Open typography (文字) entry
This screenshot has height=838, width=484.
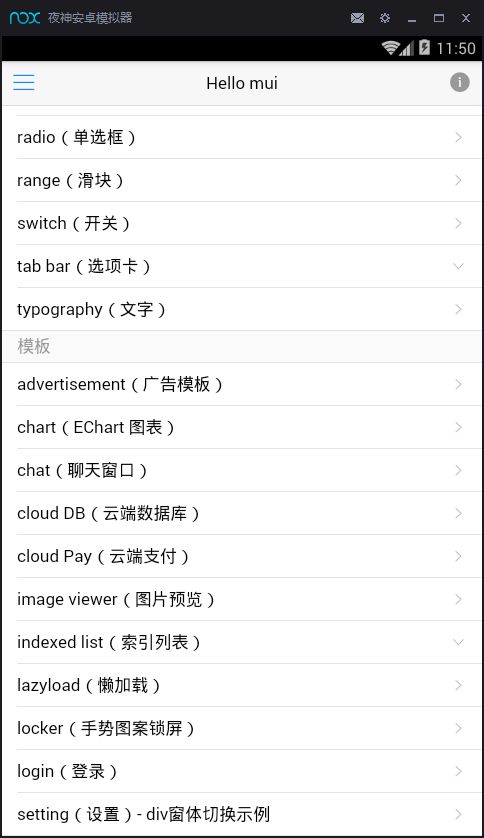point(242,309)
